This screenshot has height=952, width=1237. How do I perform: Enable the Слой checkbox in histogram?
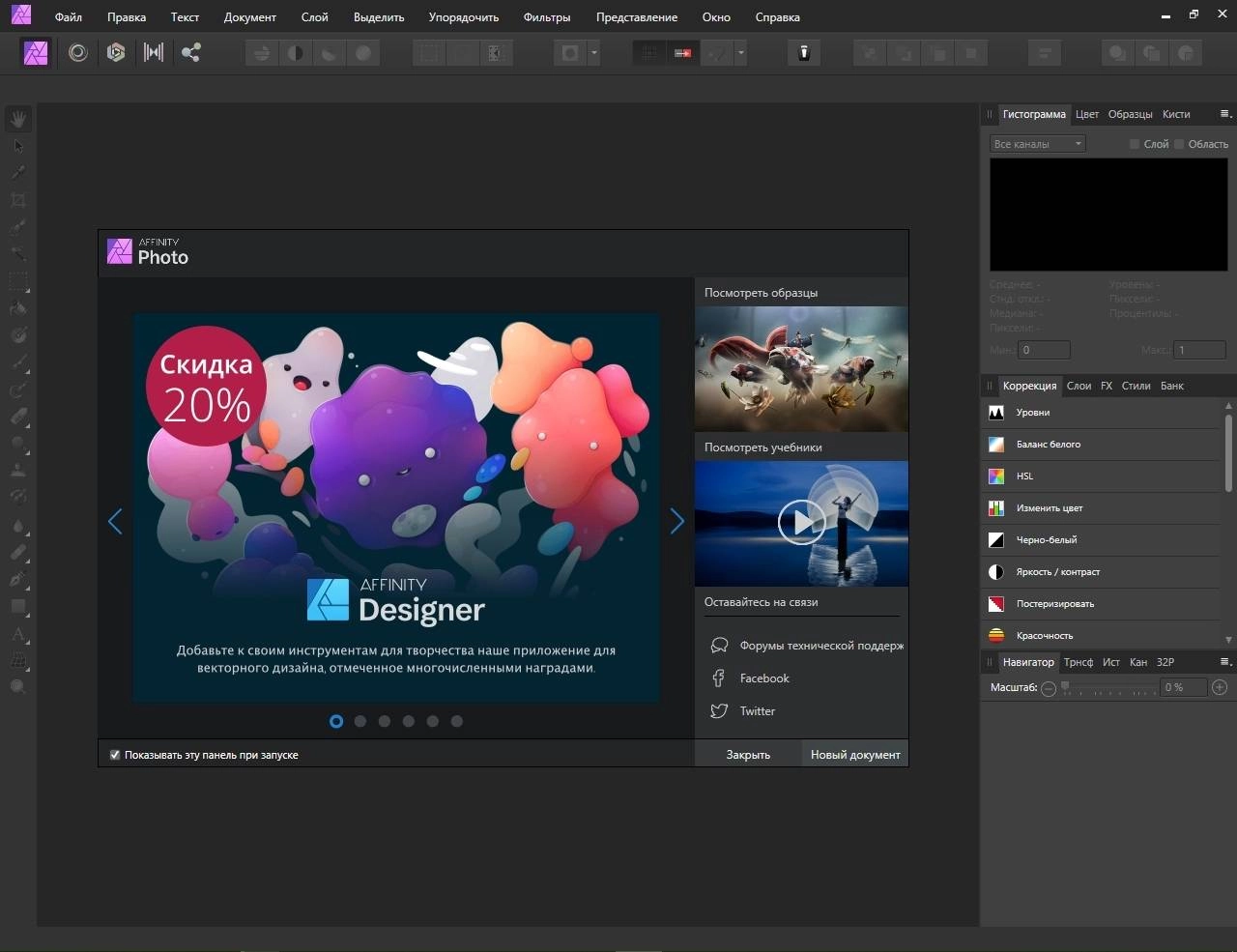tap(1135, 144)
